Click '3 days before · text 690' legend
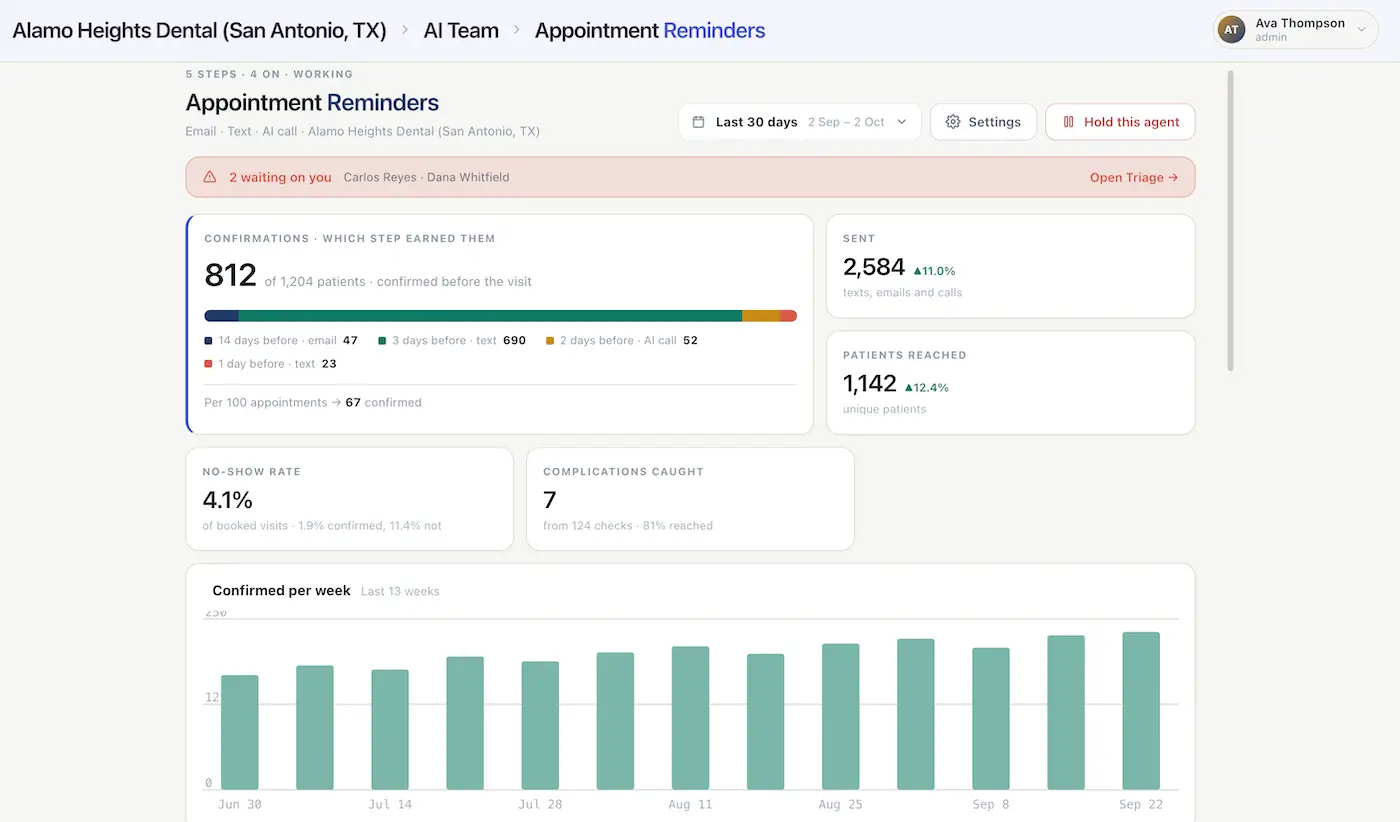Screen dimensions: 1400x822 pyautogui.click(x=452, y=341)
